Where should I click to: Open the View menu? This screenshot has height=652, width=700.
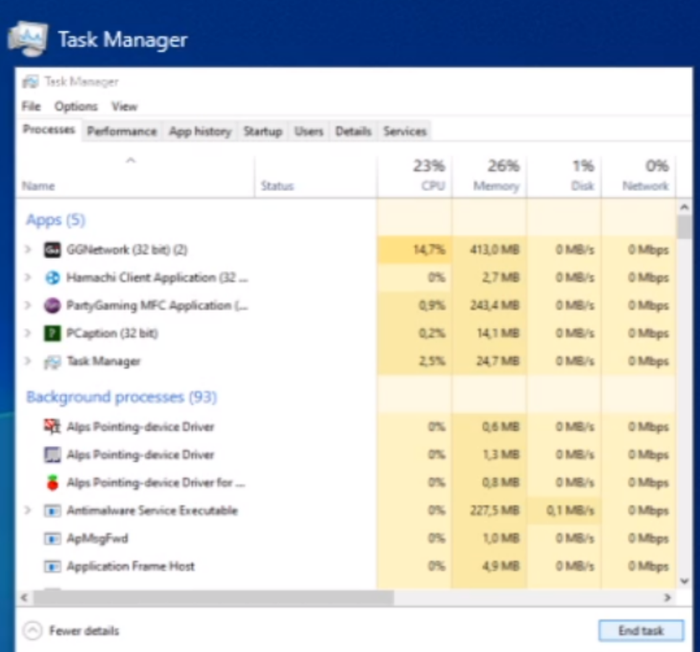[125, 106]
